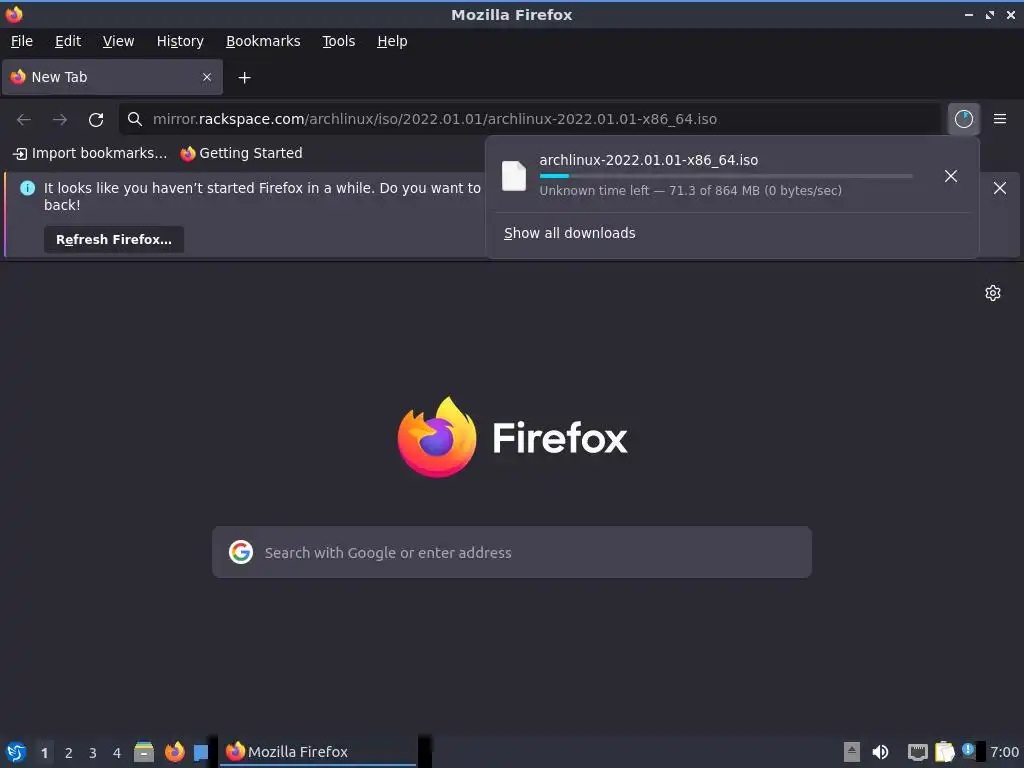Image resolution: width=1024 pixels, height=768 pixels.
Task: Click the eject removable media tray icon
Action: click(852, 752)
